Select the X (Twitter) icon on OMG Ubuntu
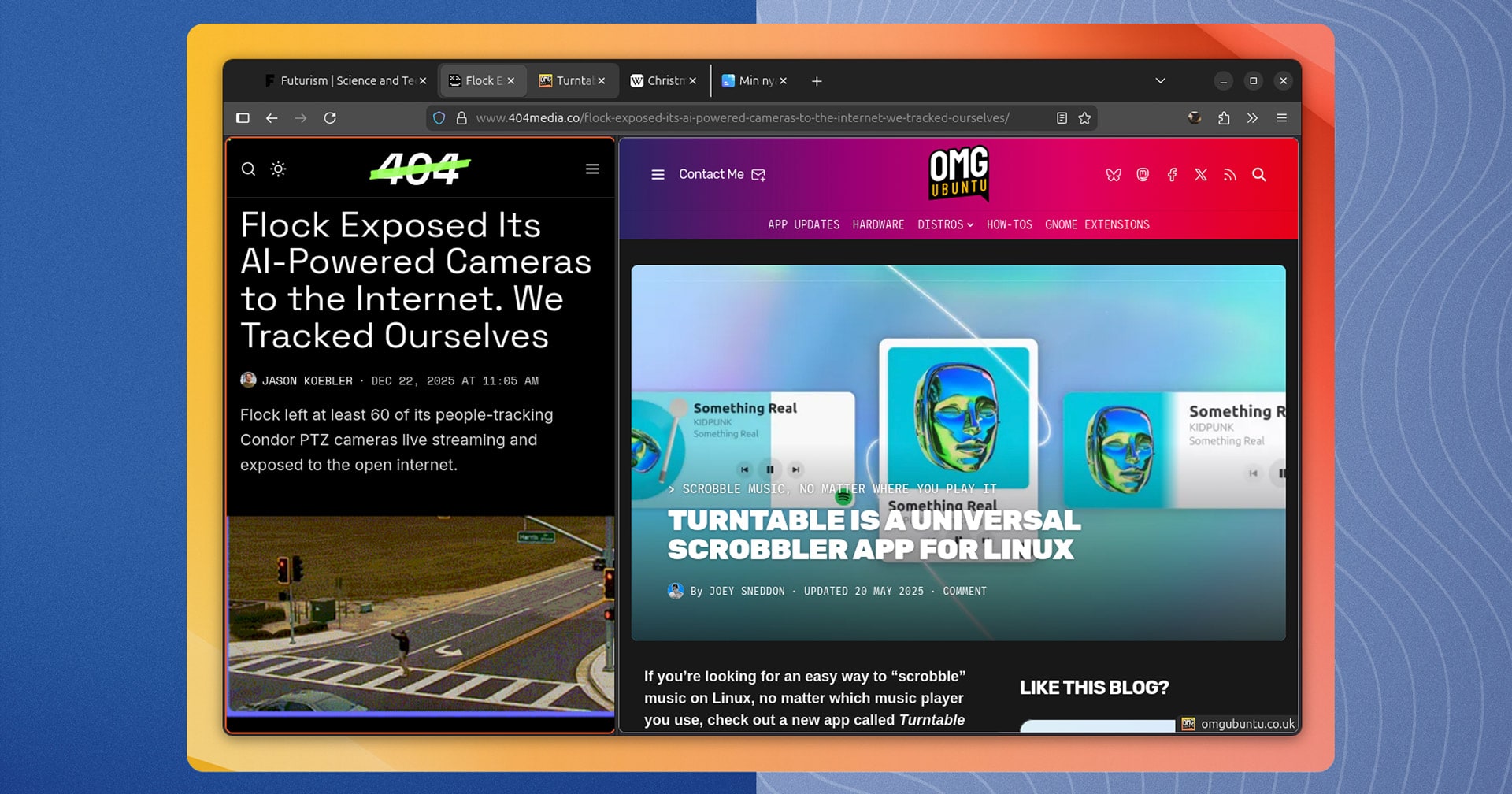The height and width of the screenshot is (794, 1512). coord(1201,175)
